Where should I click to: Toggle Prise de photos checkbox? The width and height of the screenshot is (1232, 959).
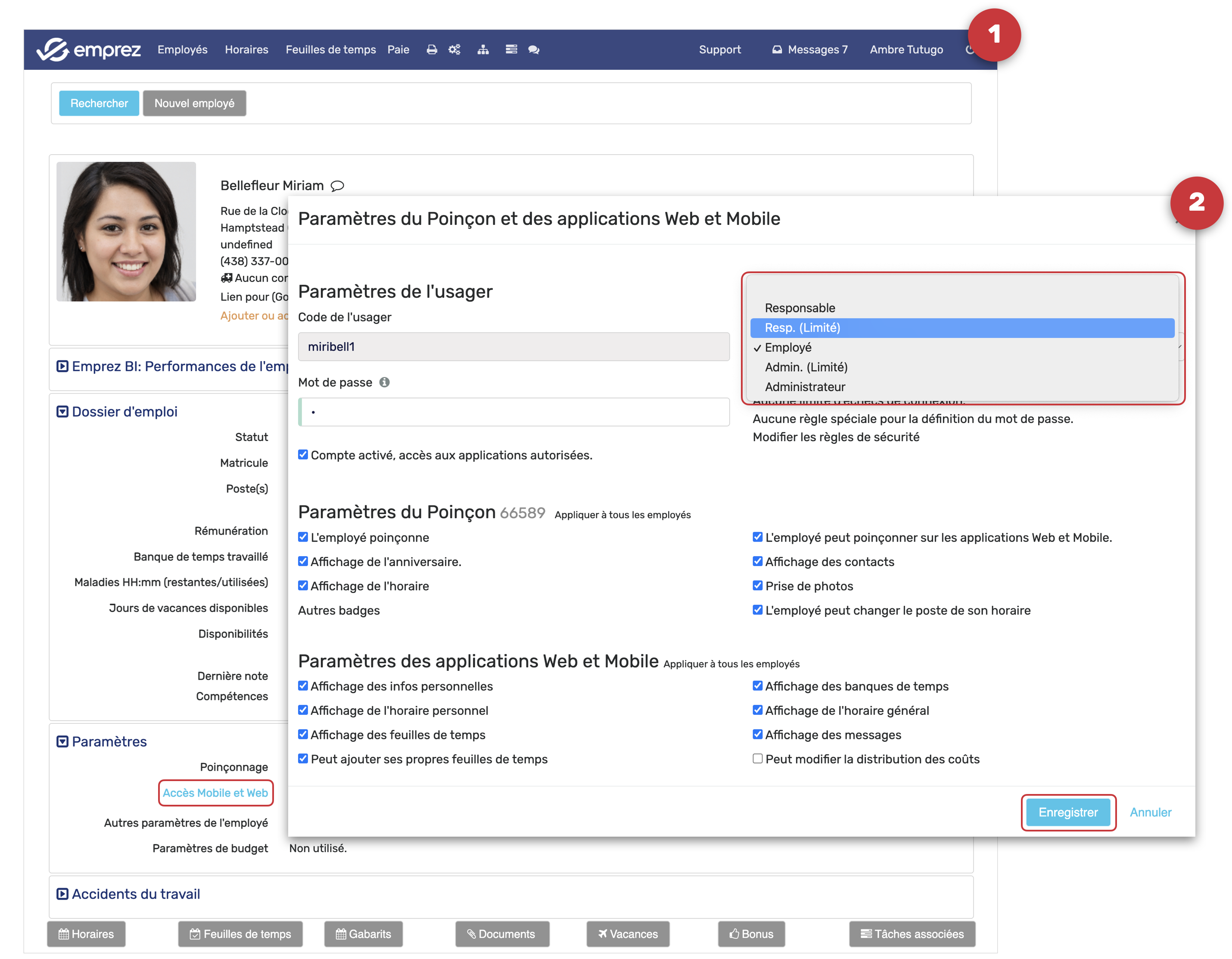pyautogui.click(x=757, y=585)
